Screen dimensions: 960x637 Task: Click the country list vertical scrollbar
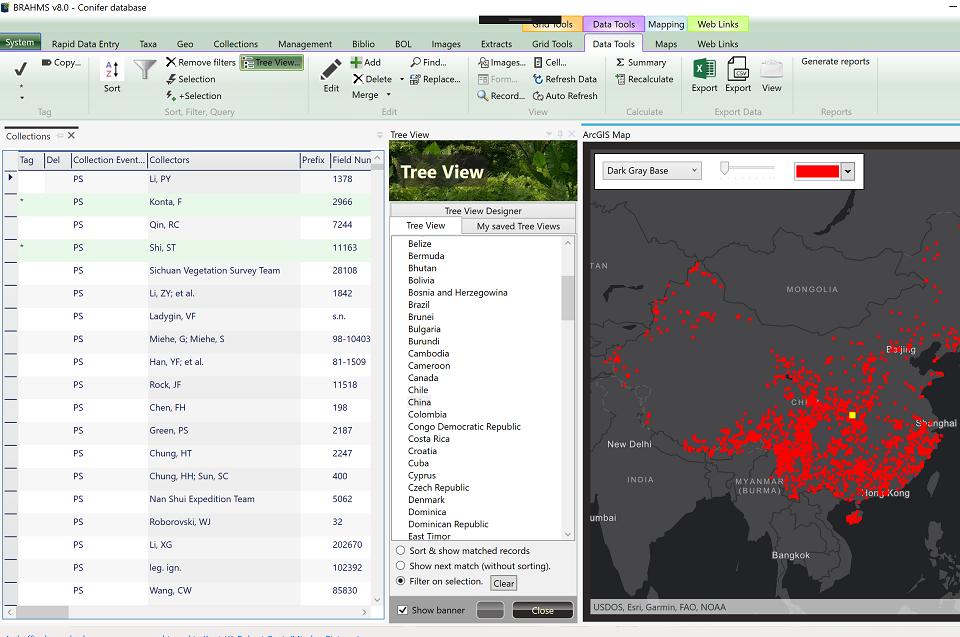tap(568, 298)
